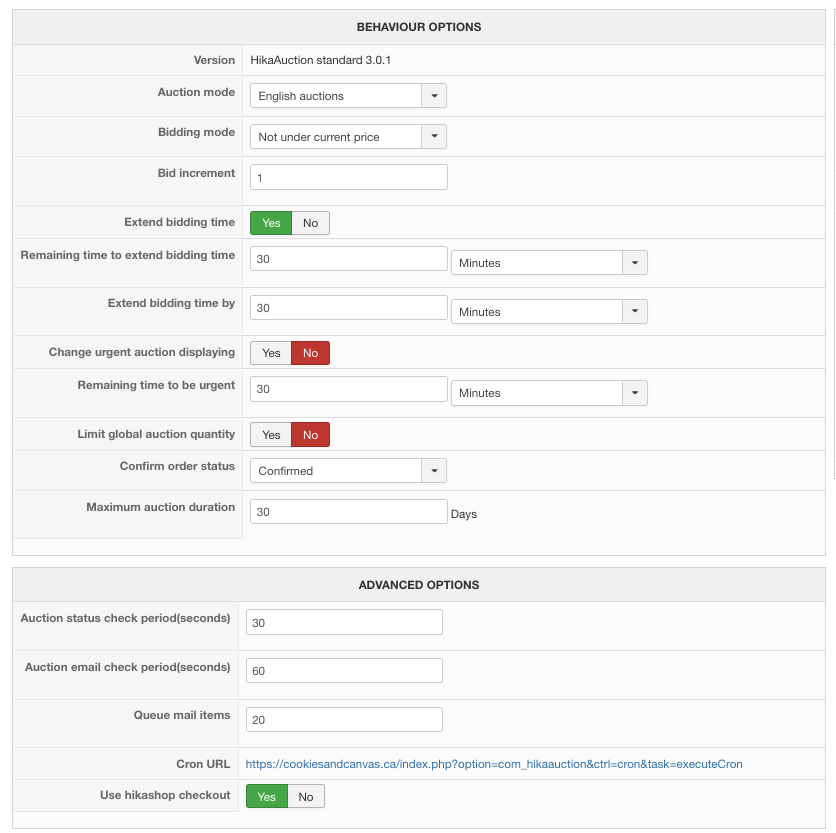The image size is (836, 833).
Task: Open the Bidding mode dropdown
Action: pos(347,137)
